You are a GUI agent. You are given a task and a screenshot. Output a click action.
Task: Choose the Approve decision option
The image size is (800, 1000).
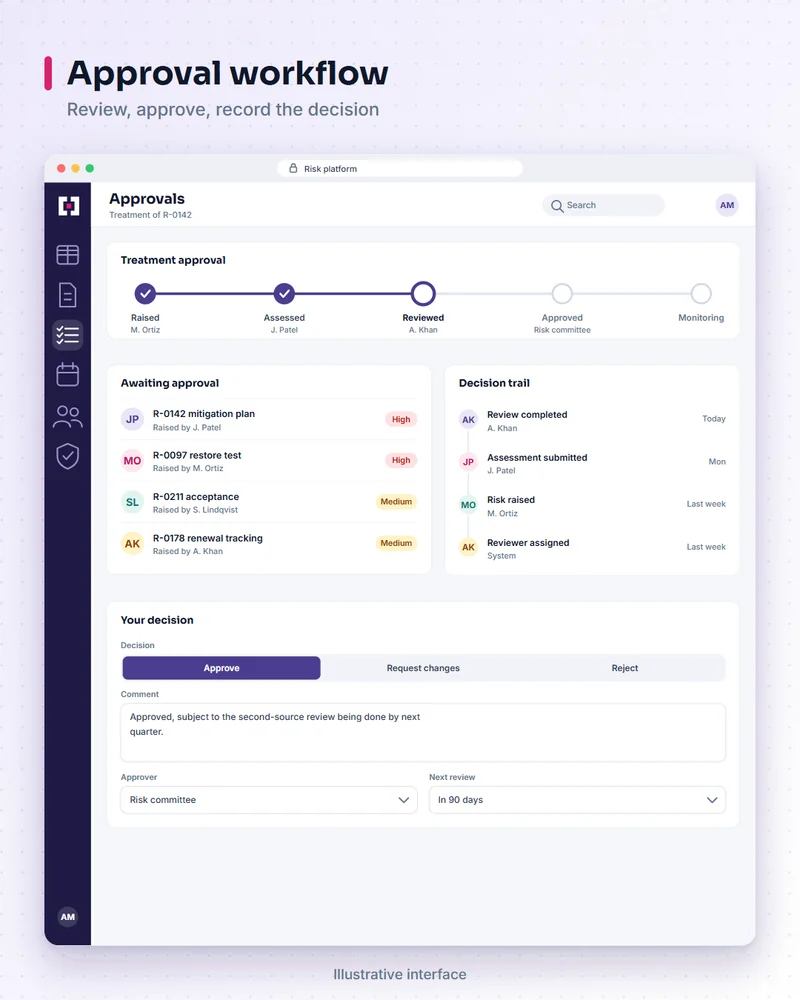tap(221, 668)
